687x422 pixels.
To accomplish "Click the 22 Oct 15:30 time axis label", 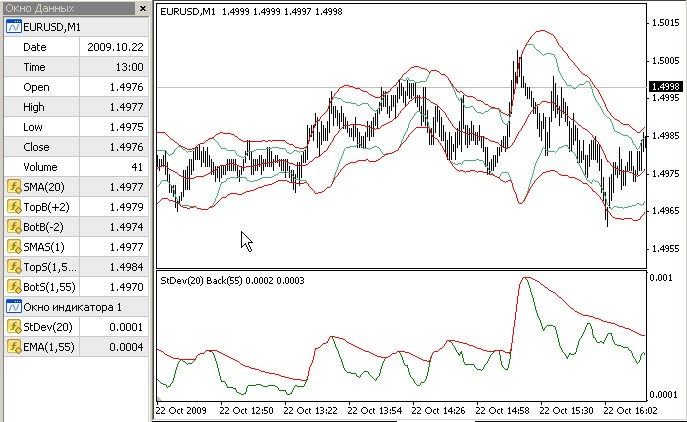I will [566, 411].
